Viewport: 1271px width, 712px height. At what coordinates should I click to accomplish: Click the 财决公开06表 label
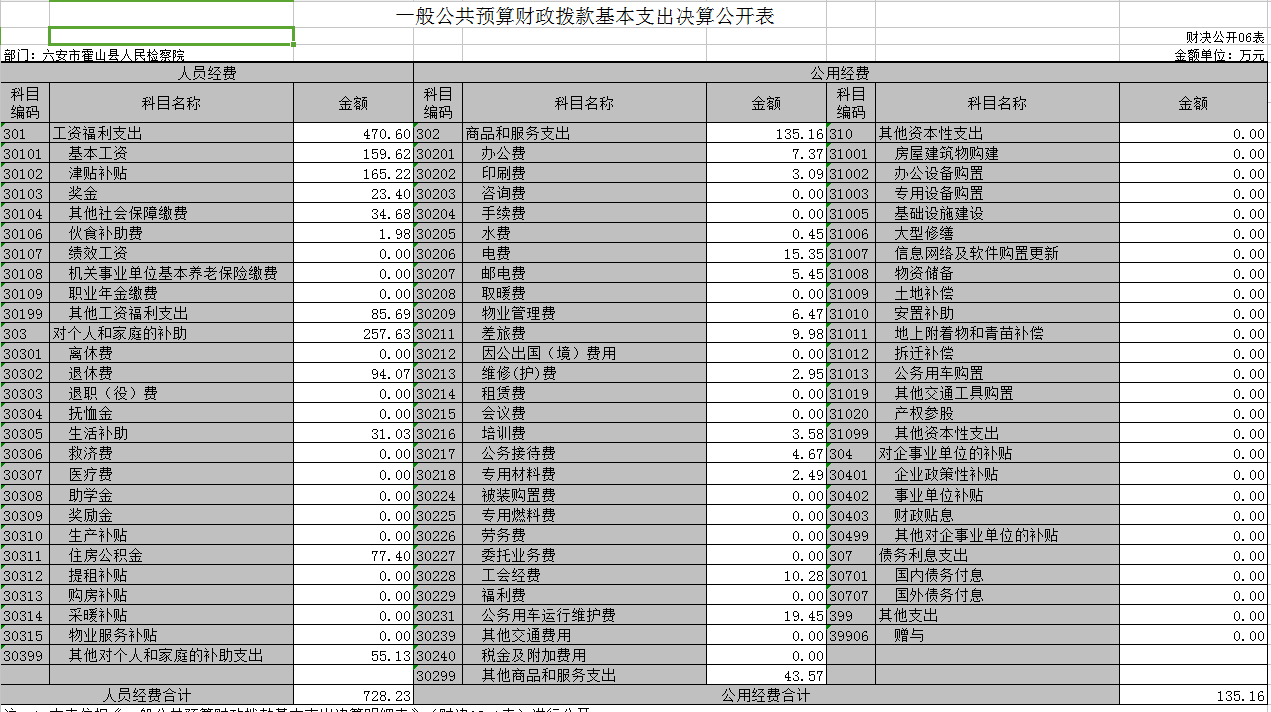1225,36
